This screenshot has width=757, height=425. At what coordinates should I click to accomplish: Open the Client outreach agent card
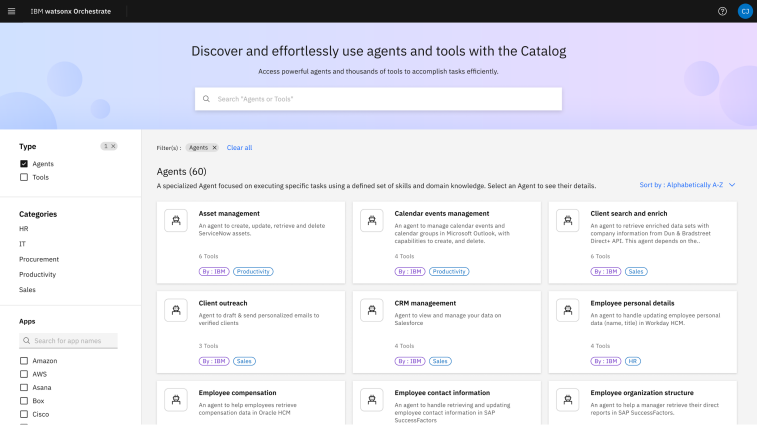click(x=250, y=330)
